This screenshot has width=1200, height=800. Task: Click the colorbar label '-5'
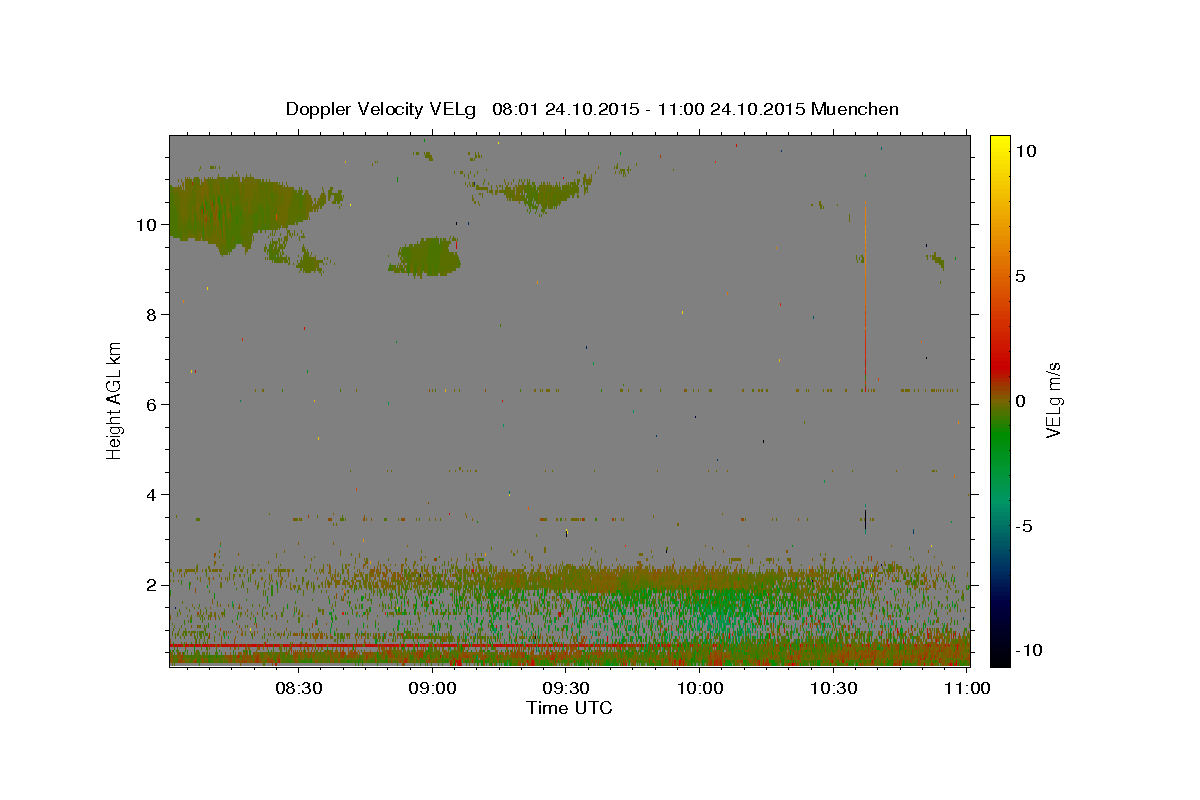pos(1024,526)
